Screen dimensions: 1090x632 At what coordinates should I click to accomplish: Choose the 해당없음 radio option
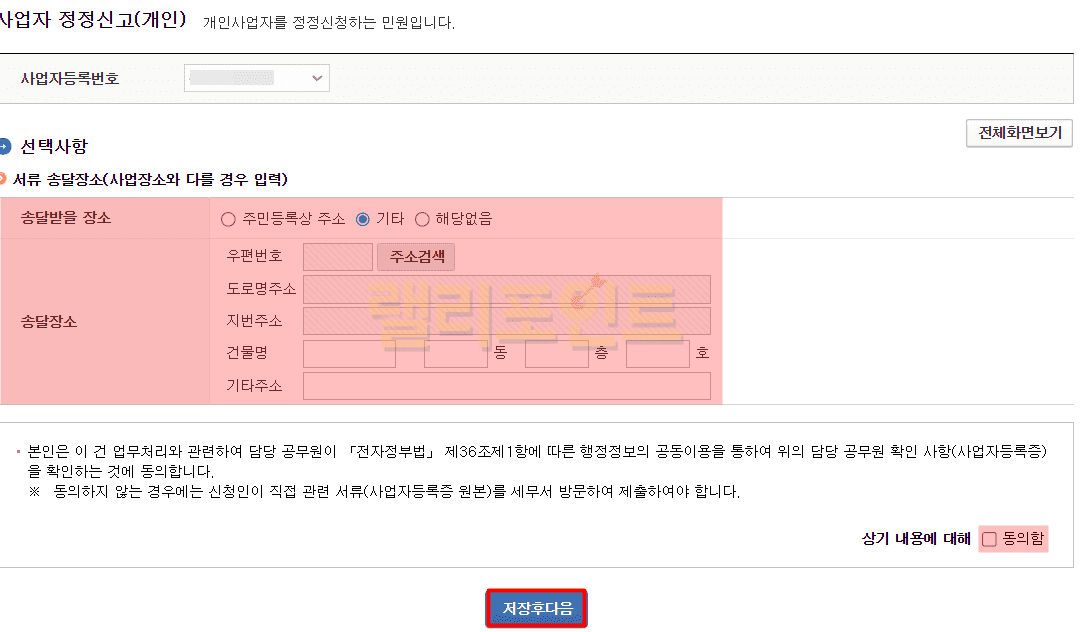tap(422, 219)
